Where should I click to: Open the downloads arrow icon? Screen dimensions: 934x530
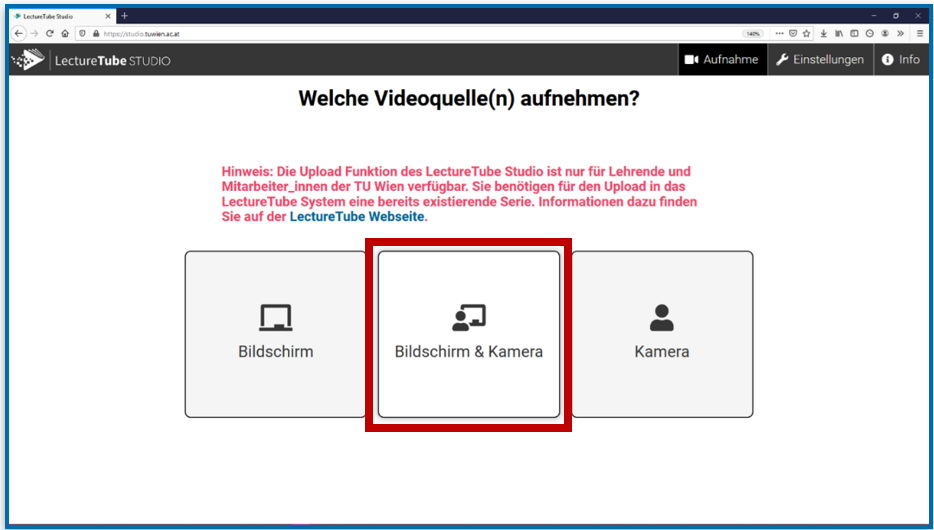tap(823, 34)
